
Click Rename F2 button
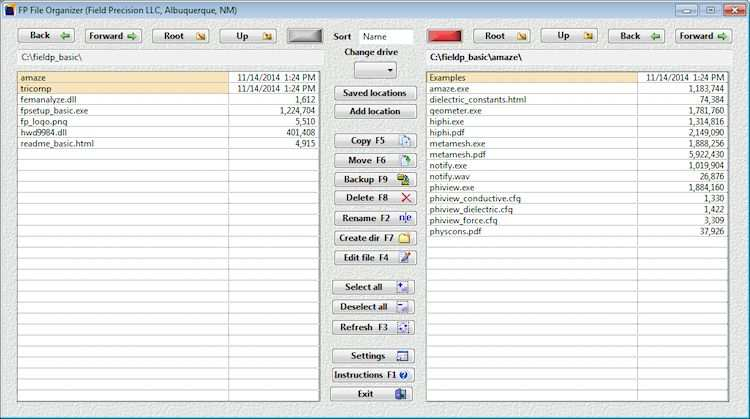(x=374, y=218)
